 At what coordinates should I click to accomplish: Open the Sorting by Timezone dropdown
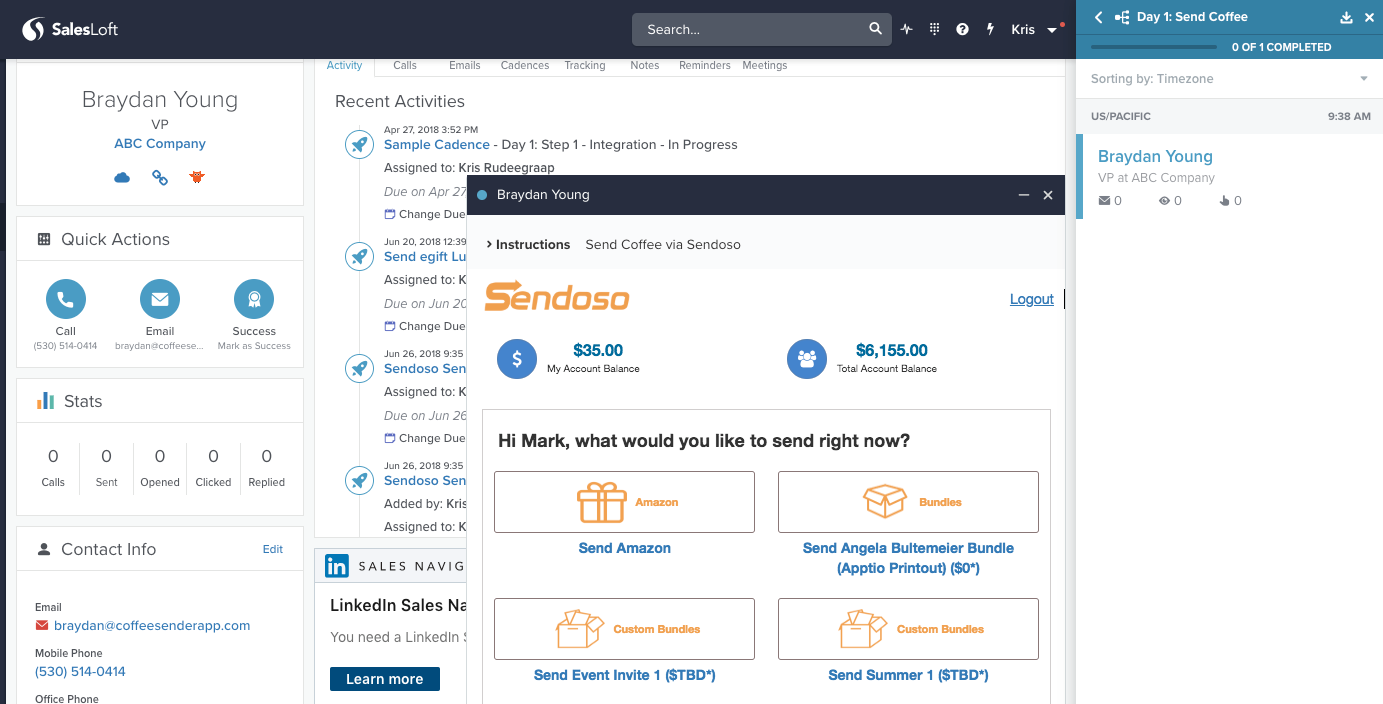pyautogui.click(x=1229, y=79)
